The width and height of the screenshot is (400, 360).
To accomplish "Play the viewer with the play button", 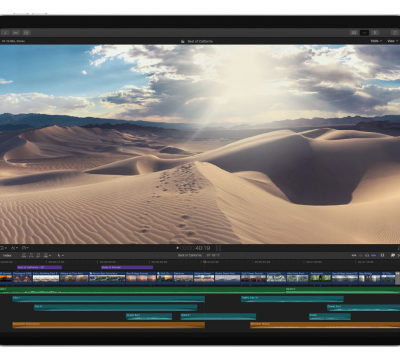I will tap(177, 248).
